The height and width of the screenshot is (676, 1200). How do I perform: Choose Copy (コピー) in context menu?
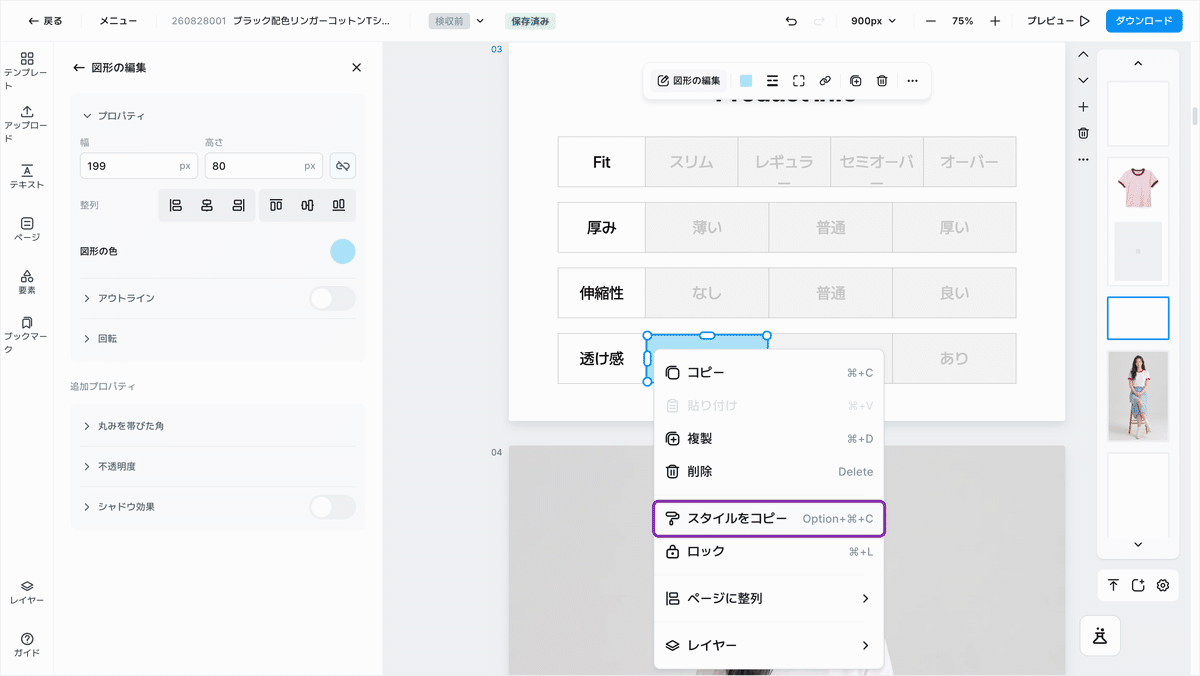coord(768,373)
